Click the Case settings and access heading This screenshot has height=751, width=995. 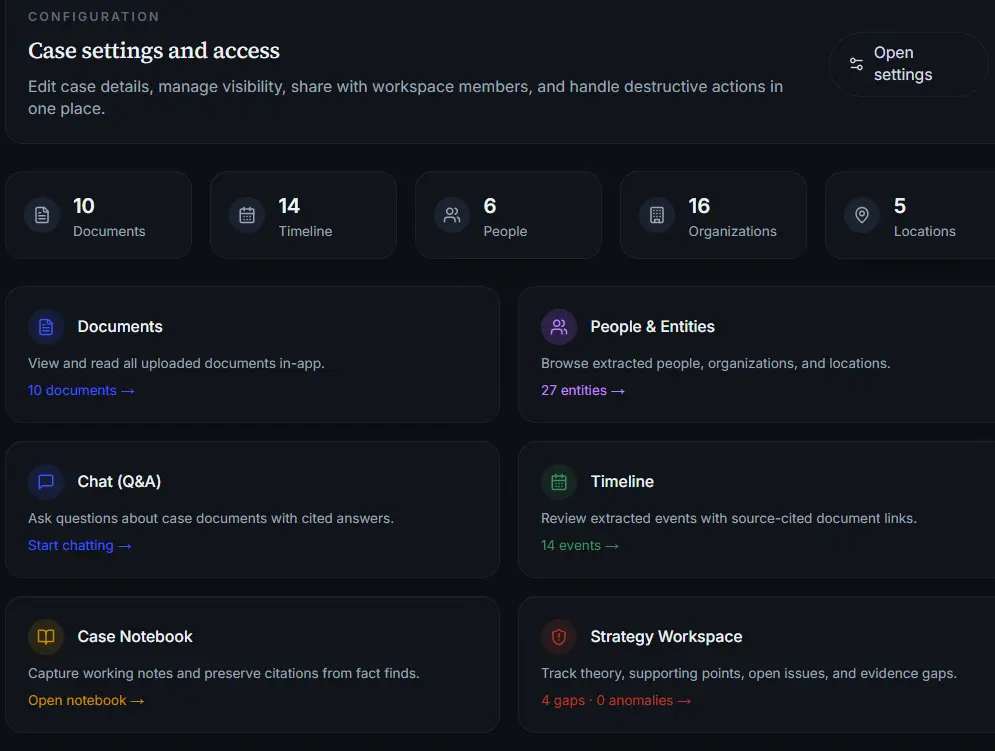coord(154,50)
